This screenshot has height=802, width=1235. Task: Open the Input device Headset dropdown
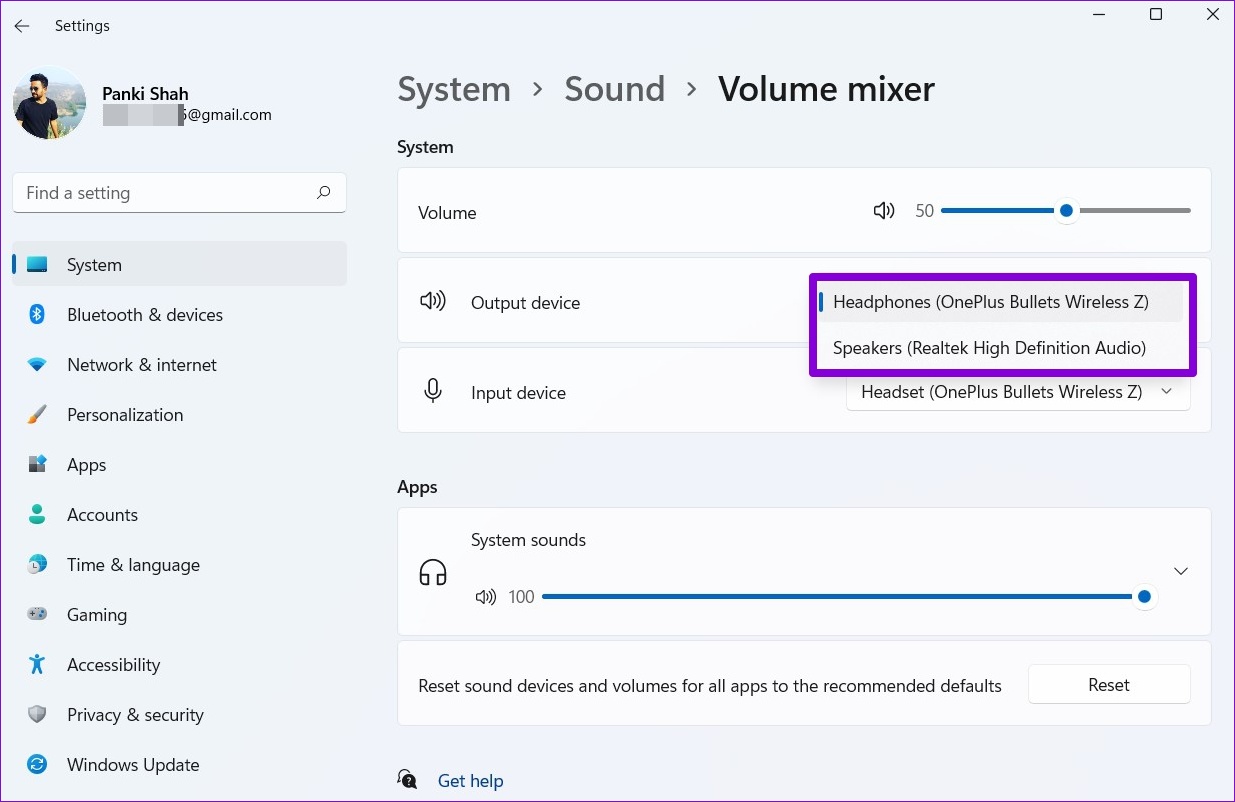click(1018, 392)
